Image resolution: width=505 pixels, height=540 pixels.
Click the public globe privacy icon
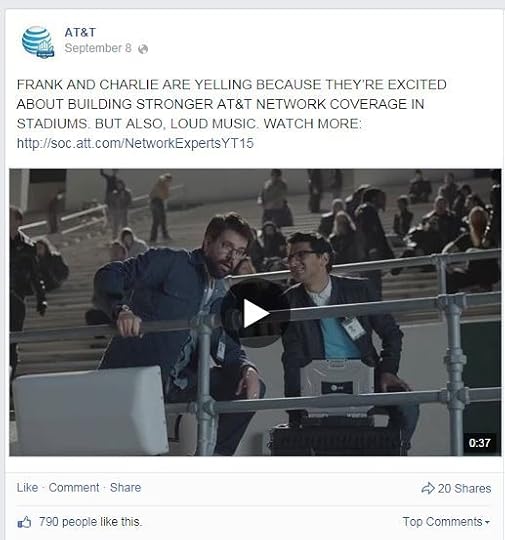pyautogui.click(x=143, y=49)
